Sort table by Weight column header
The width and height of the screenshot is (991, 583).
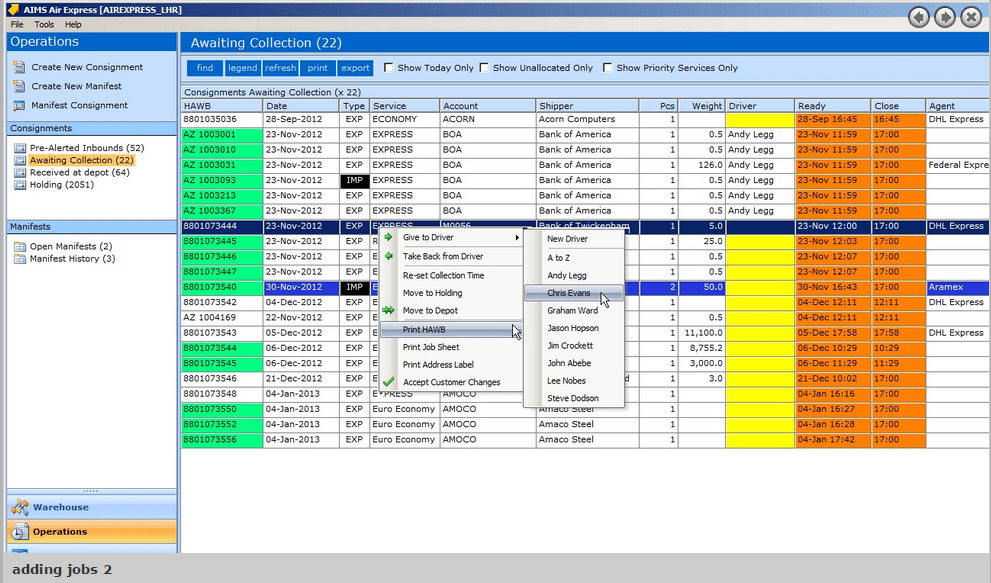click(x=706, y=106)
